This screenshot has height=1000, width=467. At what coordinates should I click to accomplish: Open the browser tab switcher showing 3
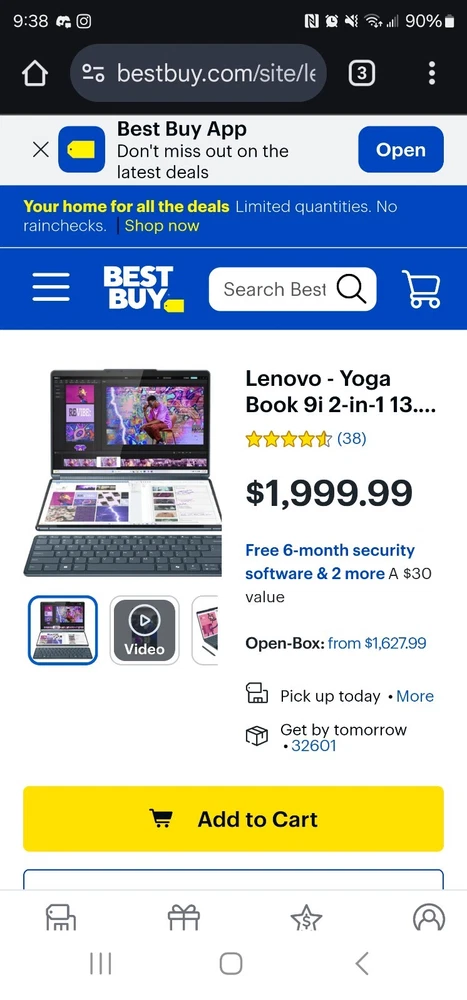point(361,74)
